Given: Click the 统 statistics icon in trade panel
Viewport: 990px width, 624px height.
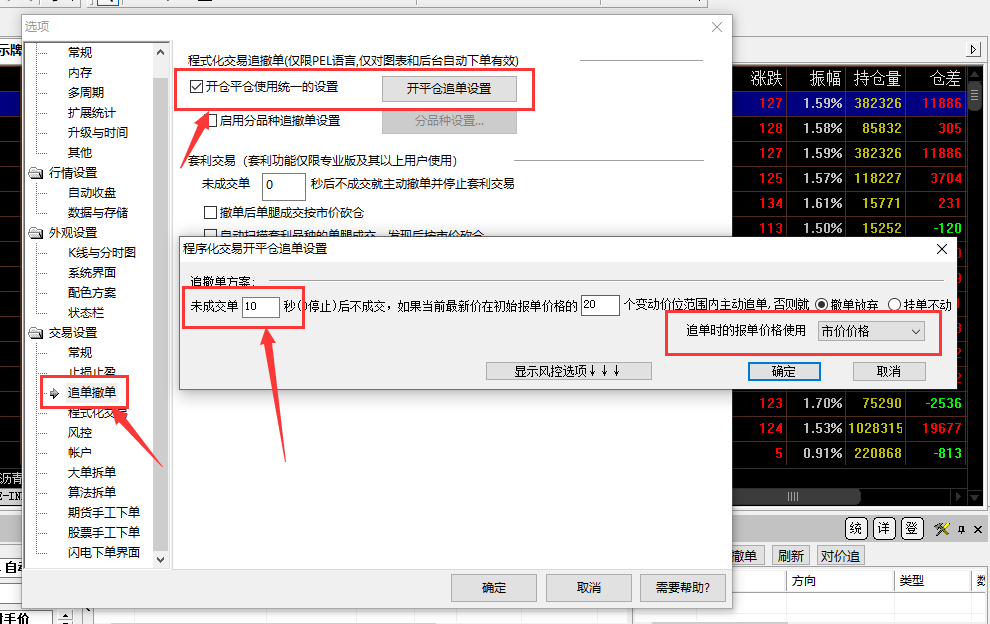Looking at the screenshot, I should click(856, 529).
